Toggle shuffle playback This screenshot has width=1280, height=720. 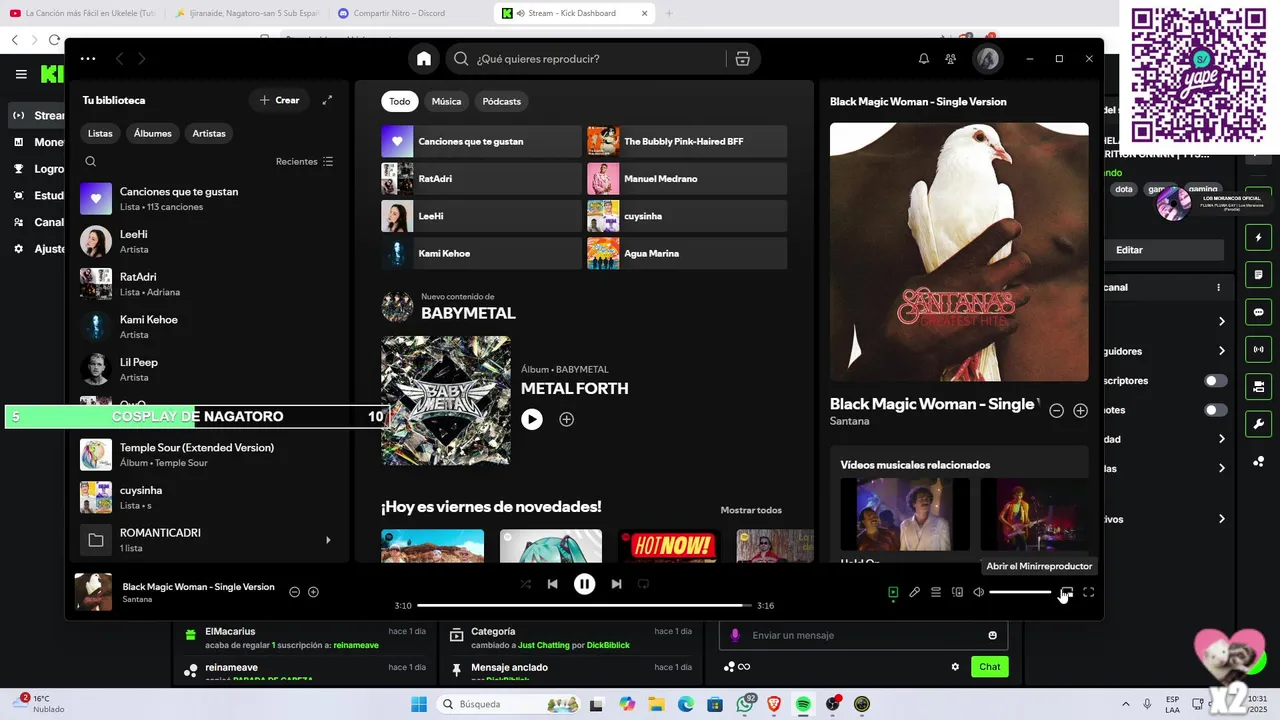pyautogui.click(x=526, y=584)
